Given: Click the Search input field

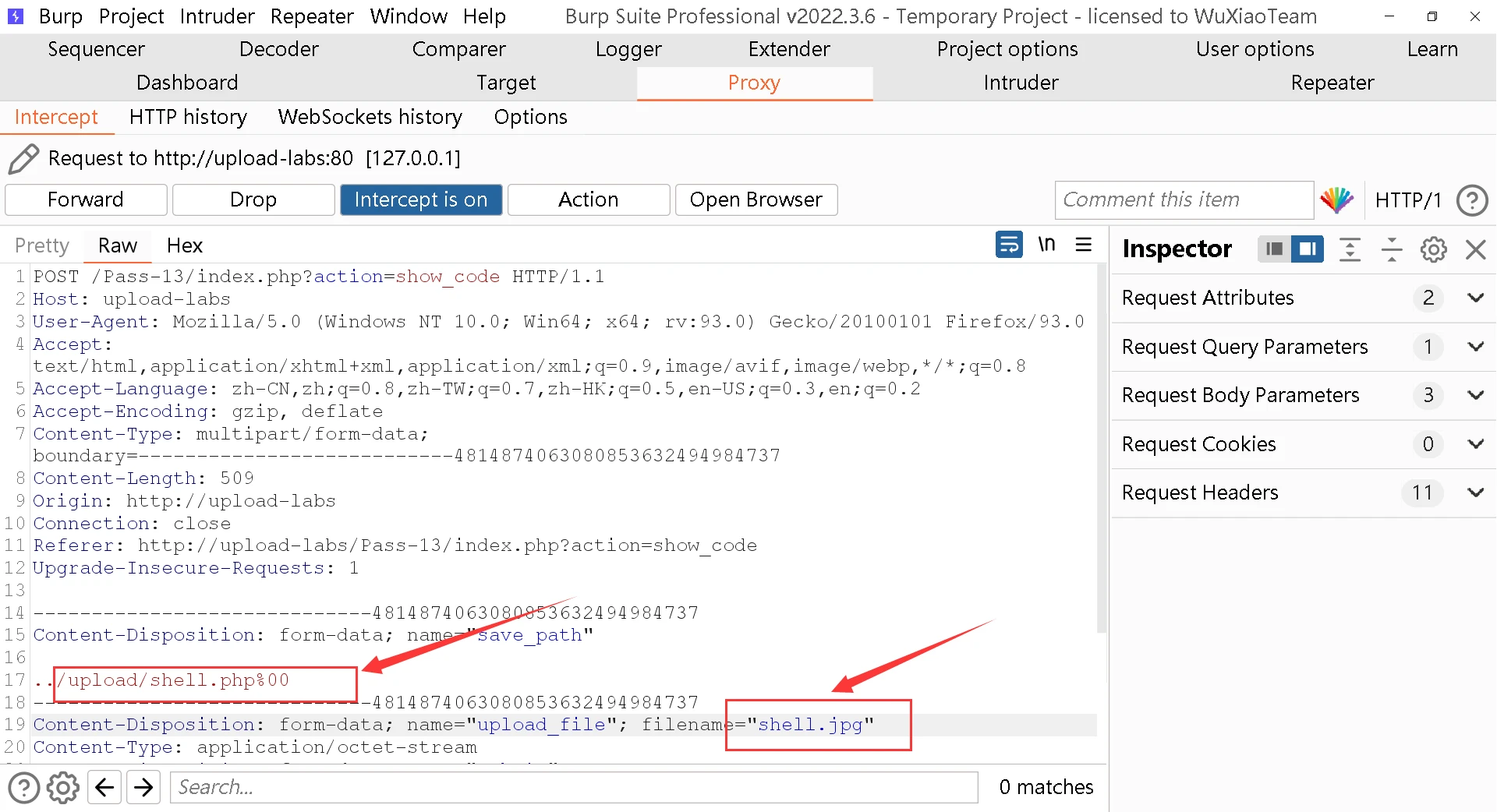Looking at the screenshot, I should tap(574, 787).
